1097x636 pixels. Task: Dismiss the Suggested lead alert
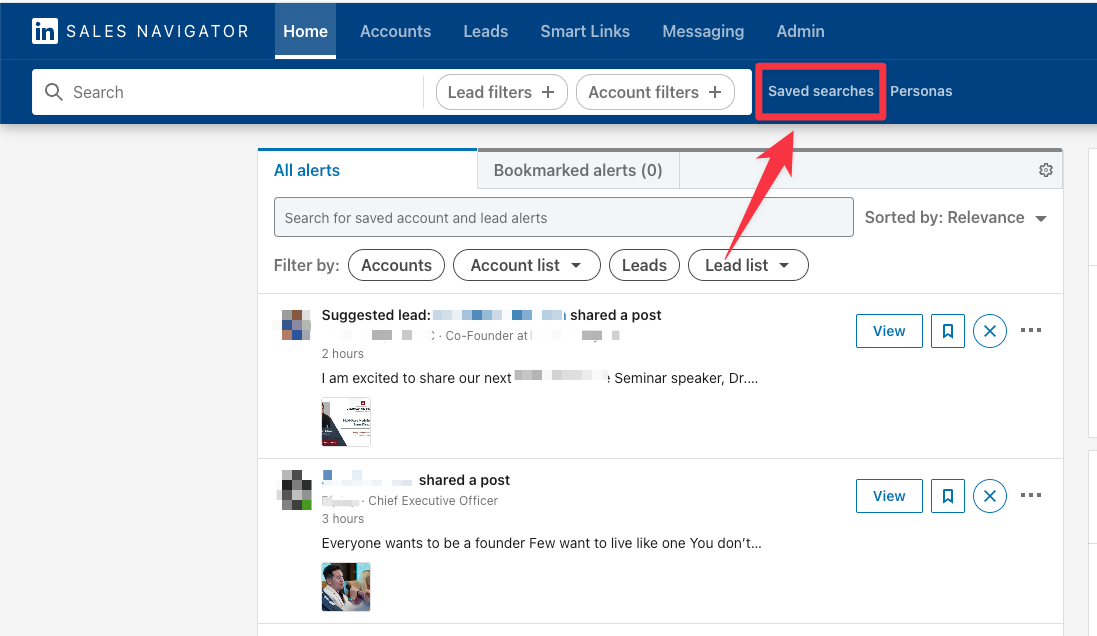coord(989,331)
